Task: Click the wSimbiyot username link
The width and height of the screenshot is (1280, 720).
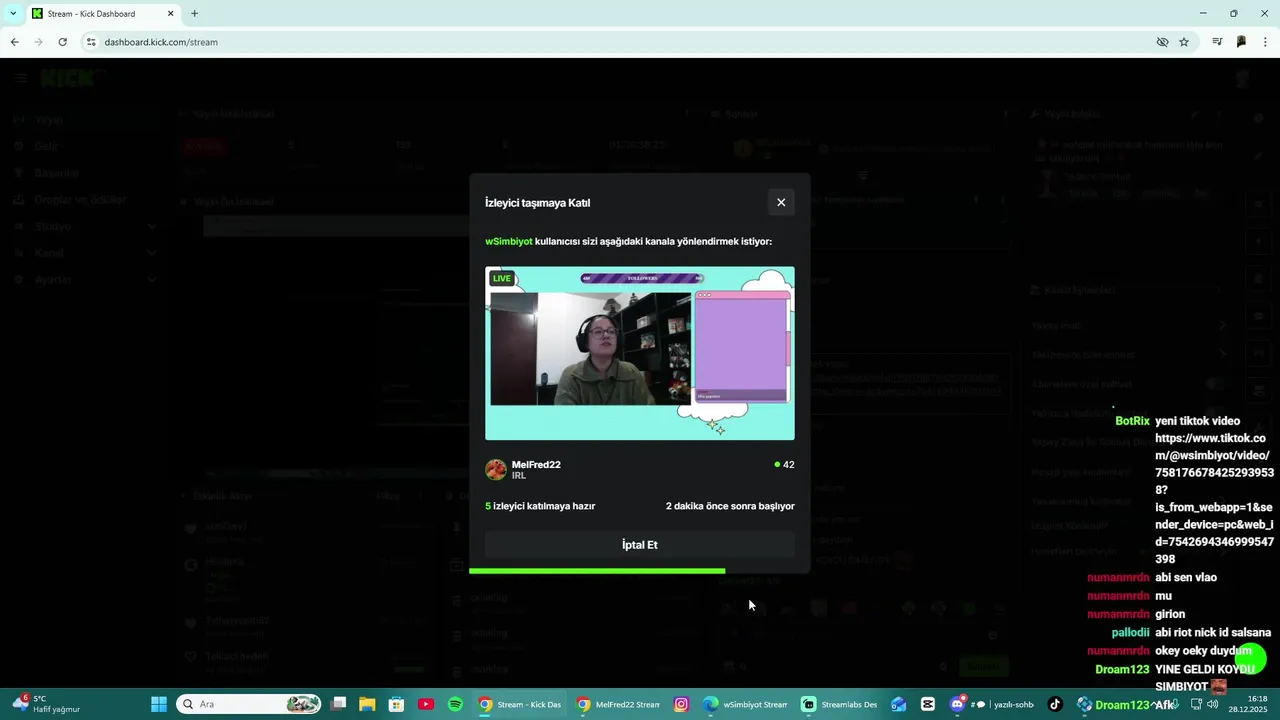Action: coord(509,241)
